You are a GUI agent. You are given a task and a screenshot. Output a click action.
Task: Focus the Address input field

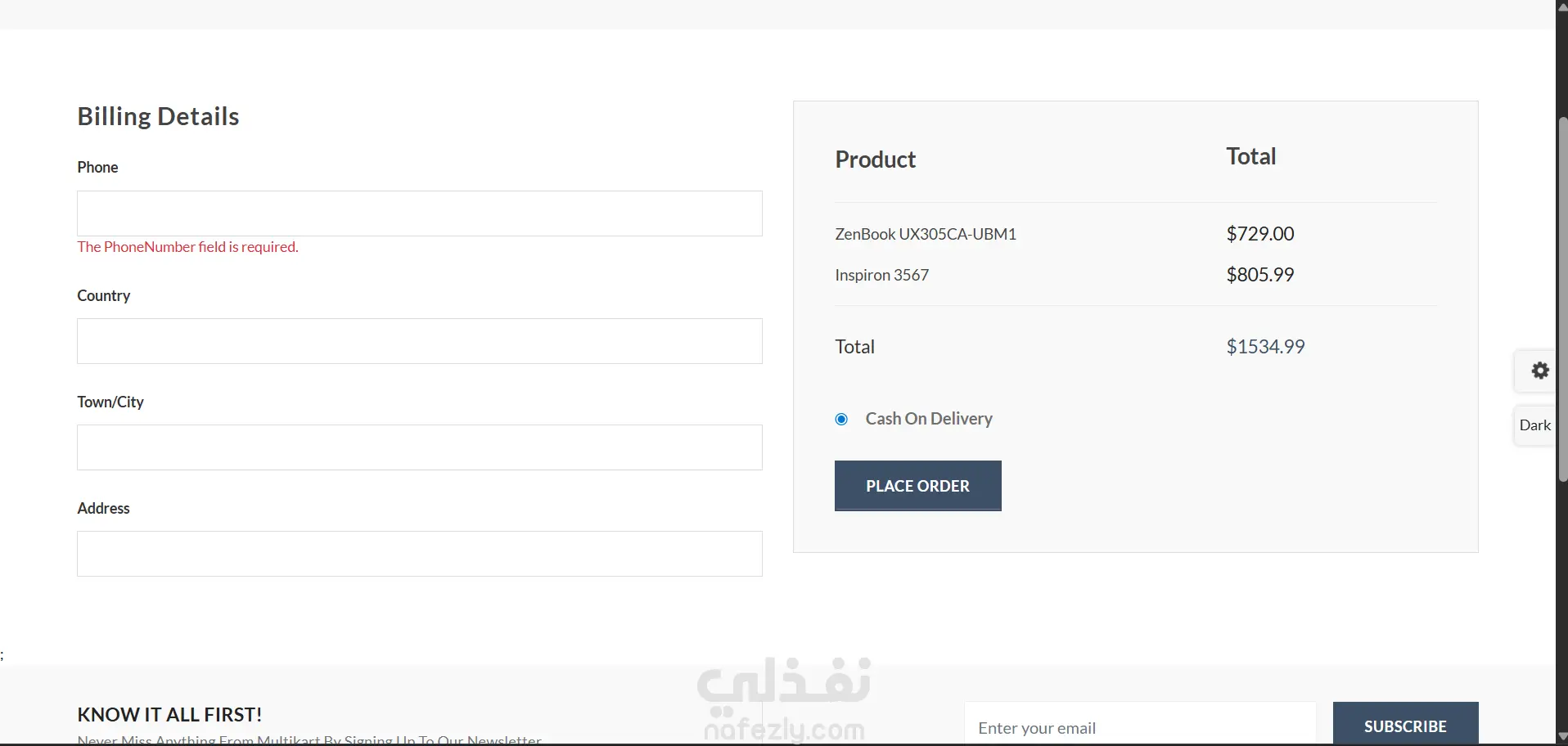click(419, 554)
